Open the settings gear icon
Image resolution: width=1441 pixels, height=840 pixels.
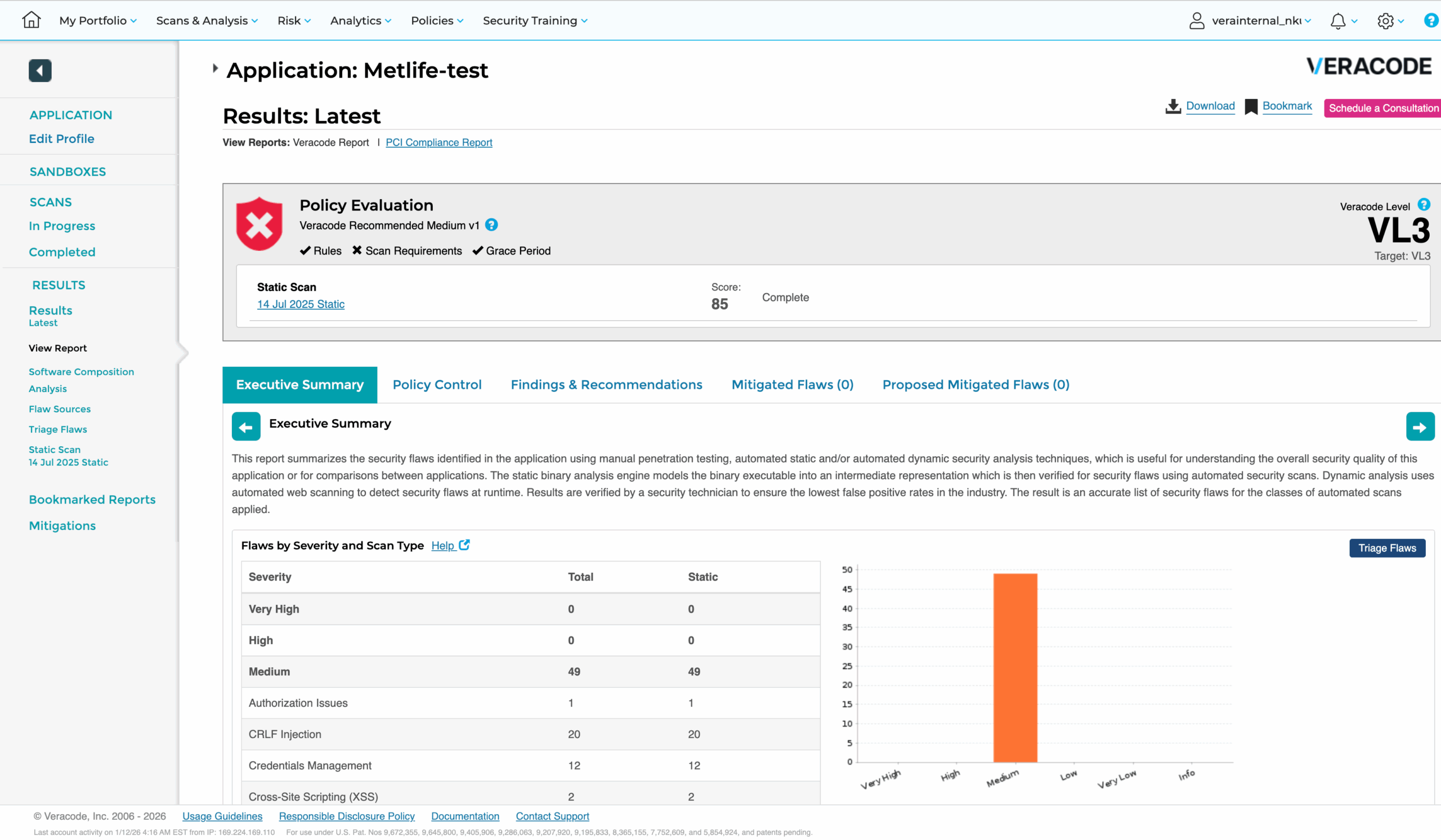1385,21
